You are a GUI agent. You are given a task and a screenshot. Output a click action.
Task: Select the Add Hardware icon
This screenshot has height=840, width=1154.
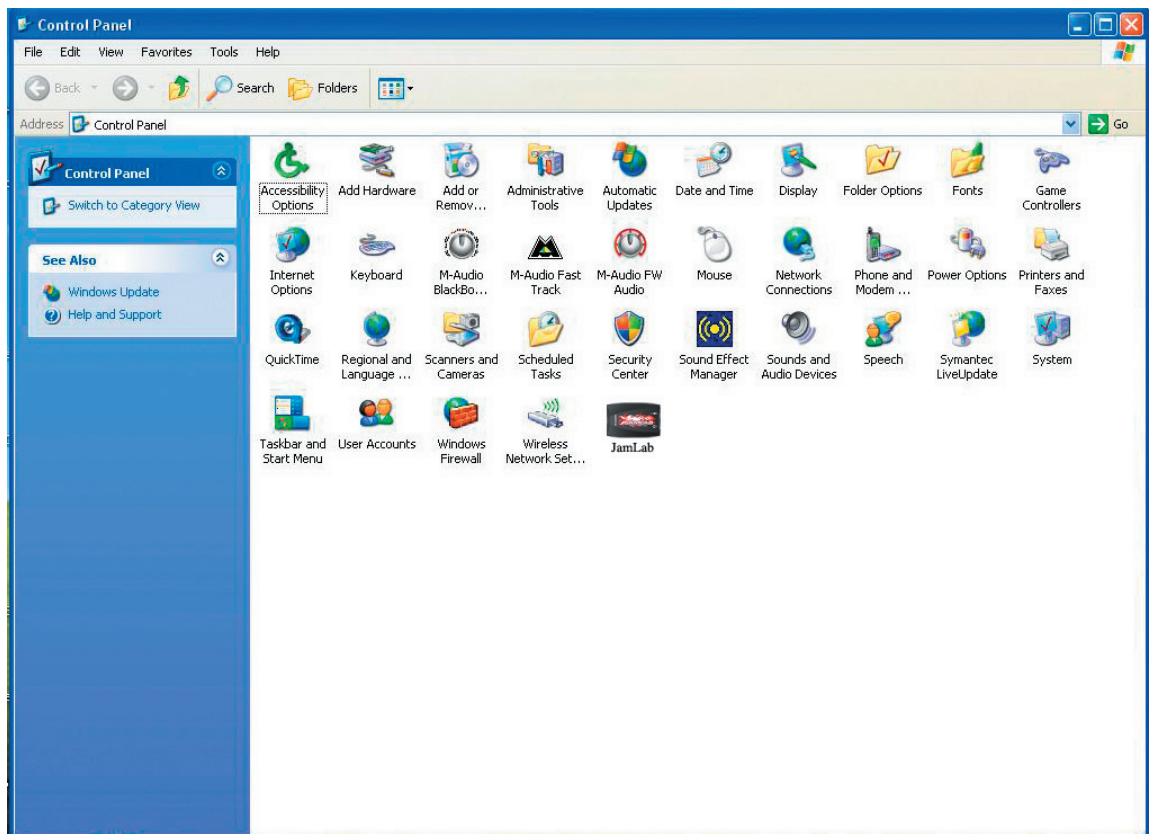click(377, 160)
